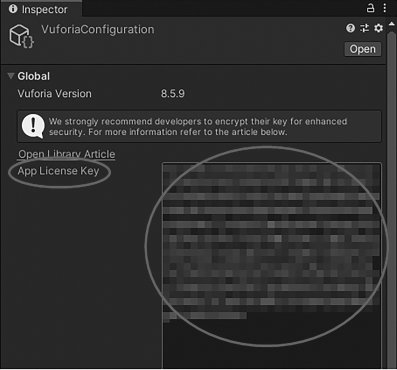Click the Open button

pyautogui.click(x=363, y=49)
